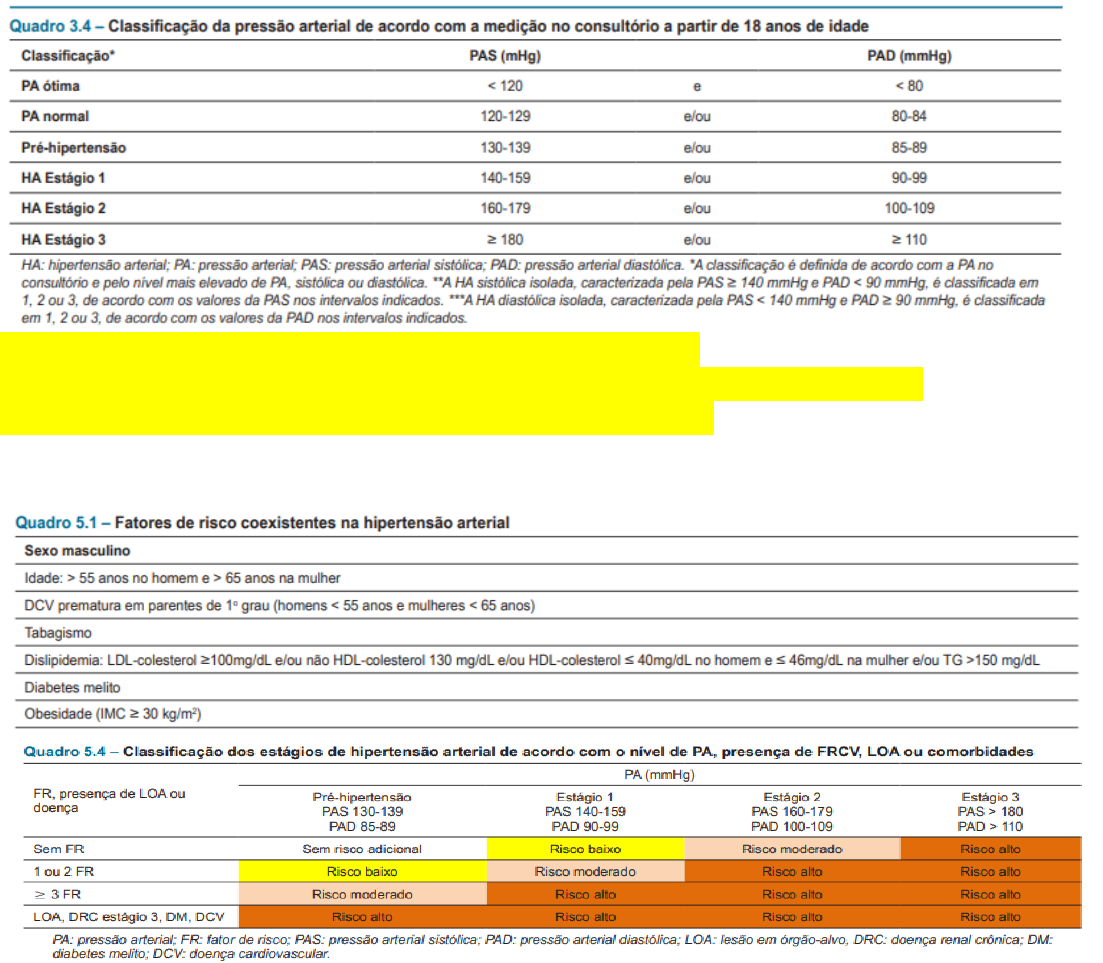Select the '≥ 180' value for HA Estágio 3
Viewport: 1103px width, 963px height.
(505, 240)
